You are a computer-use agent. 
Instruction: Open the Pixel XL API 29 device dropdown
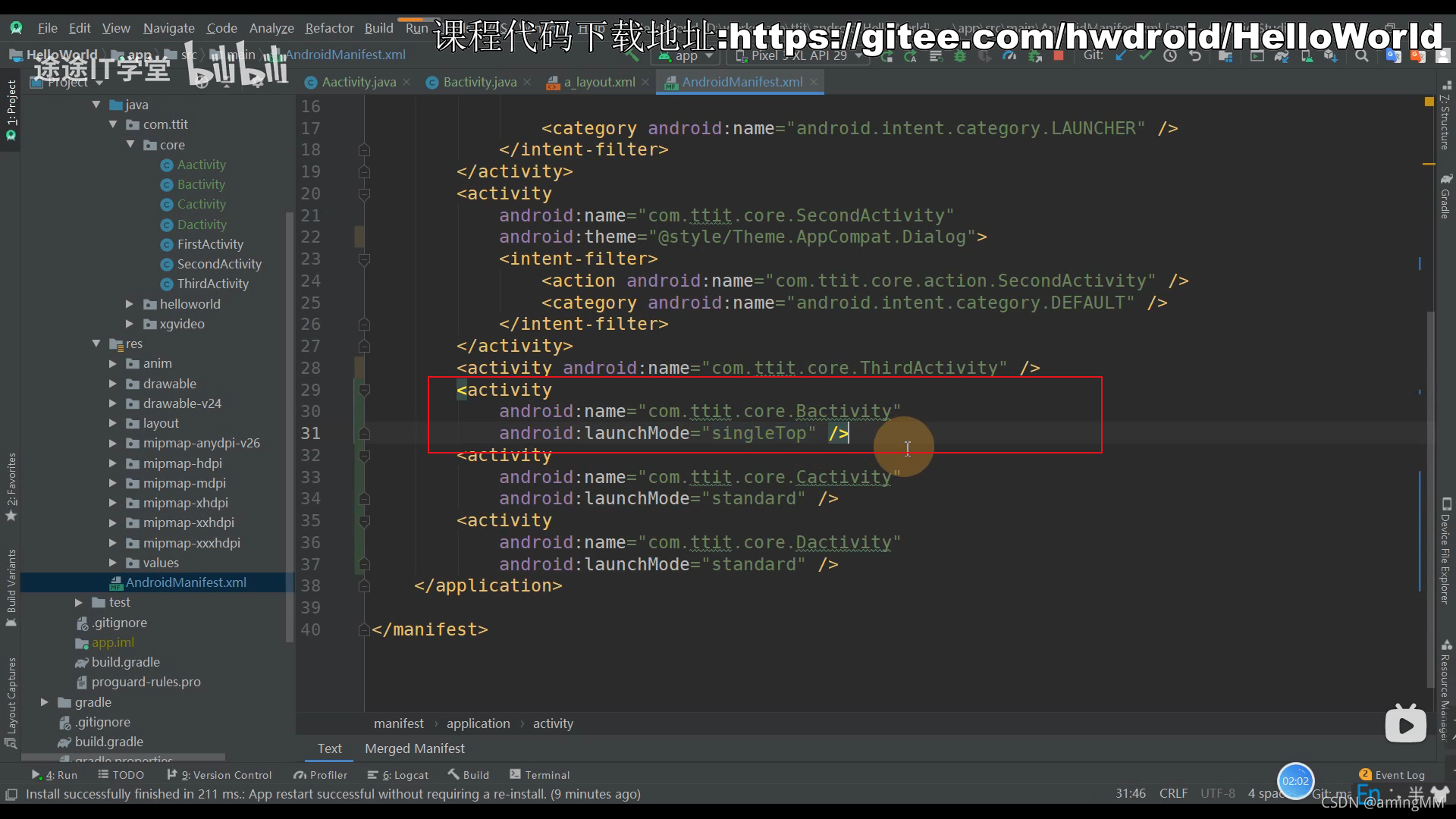799,56
